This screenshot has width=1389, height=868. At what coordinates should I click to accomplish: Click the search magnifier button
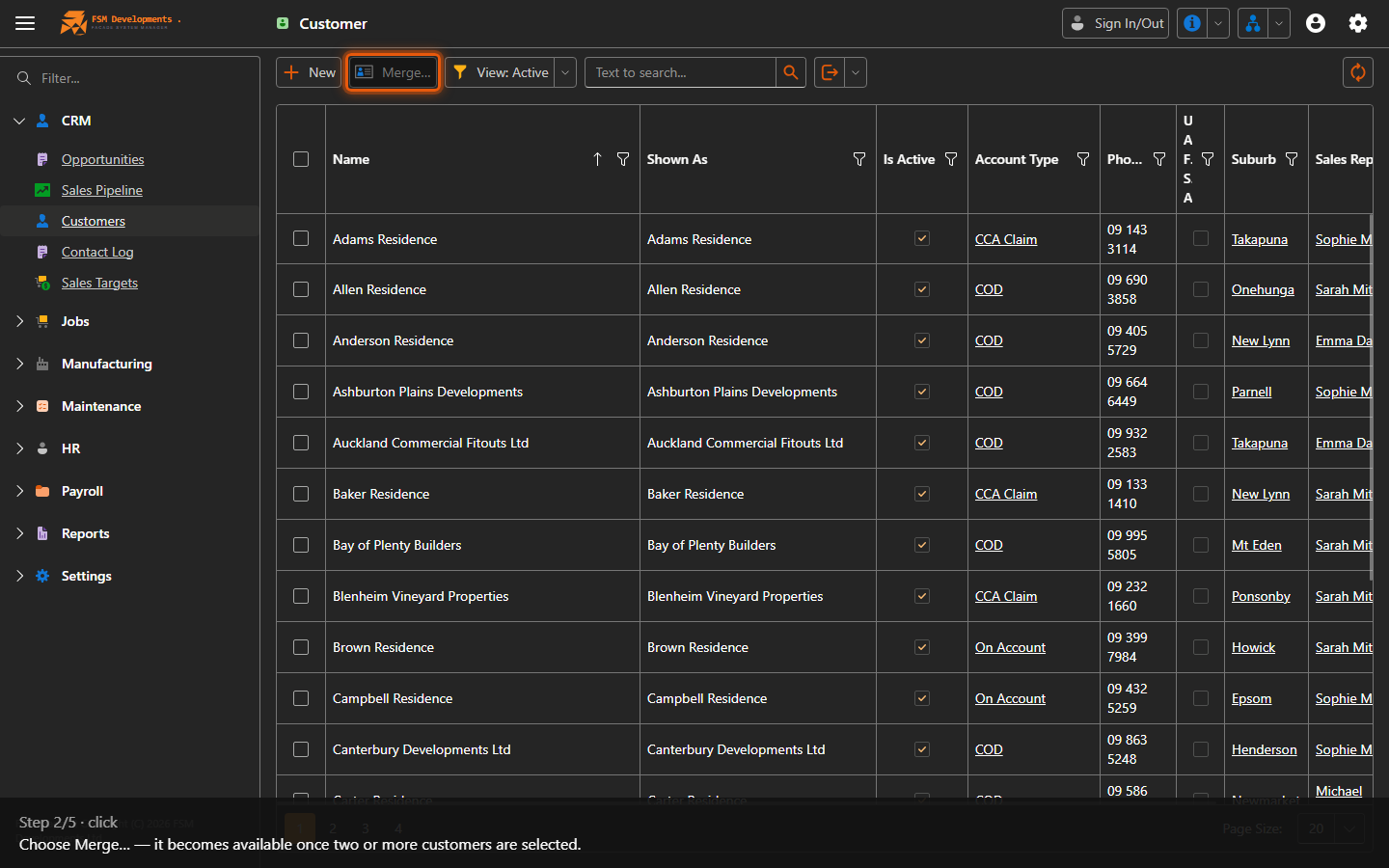[791, 72]
